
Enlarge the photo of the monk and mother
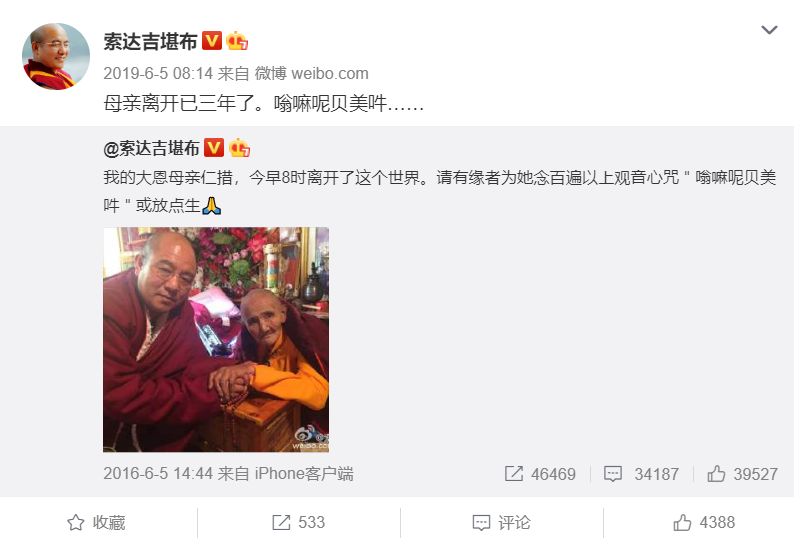[216, 339]
